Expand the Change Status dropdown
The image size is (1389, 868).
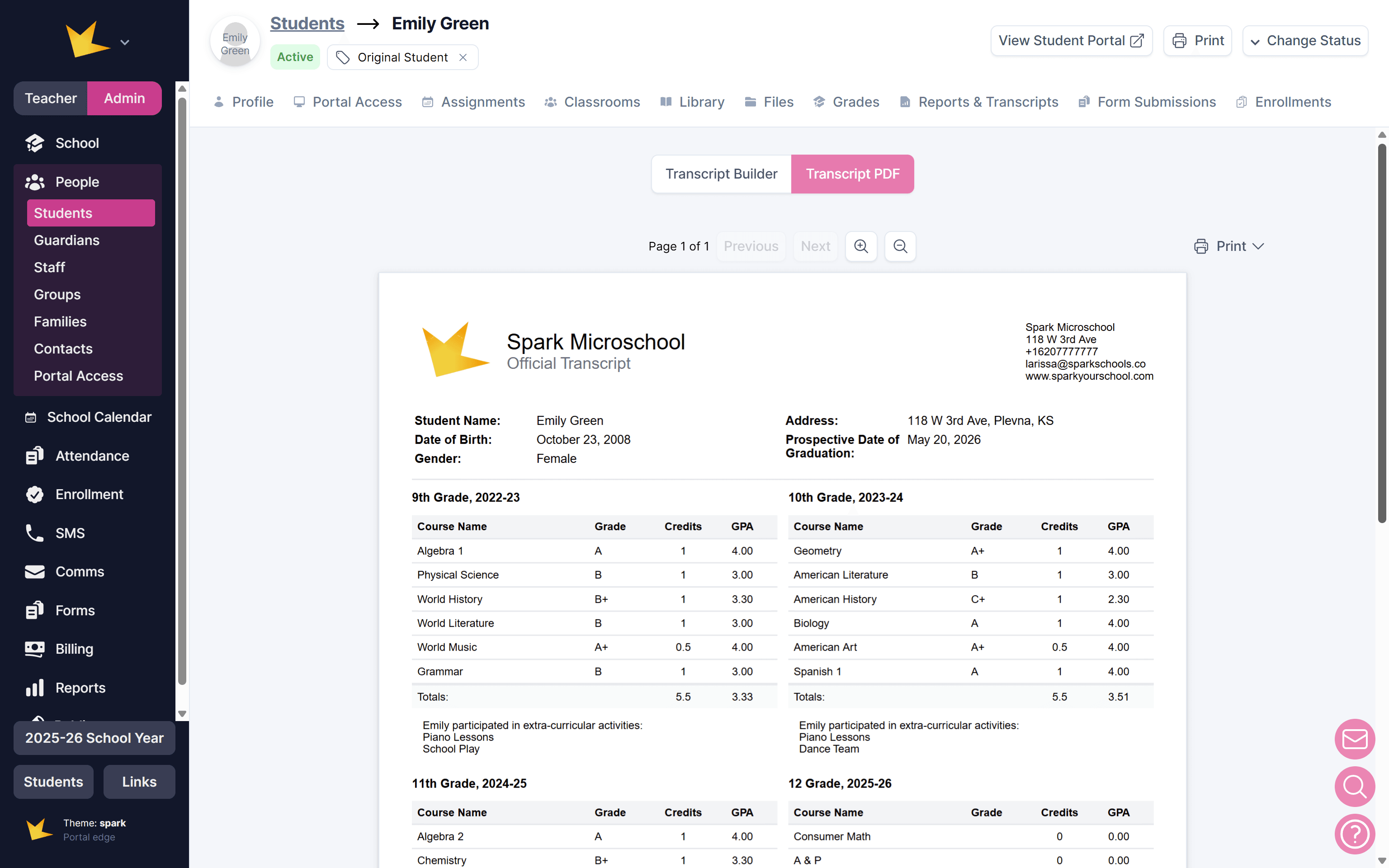pyautogui.click(x=1305, y=41)
